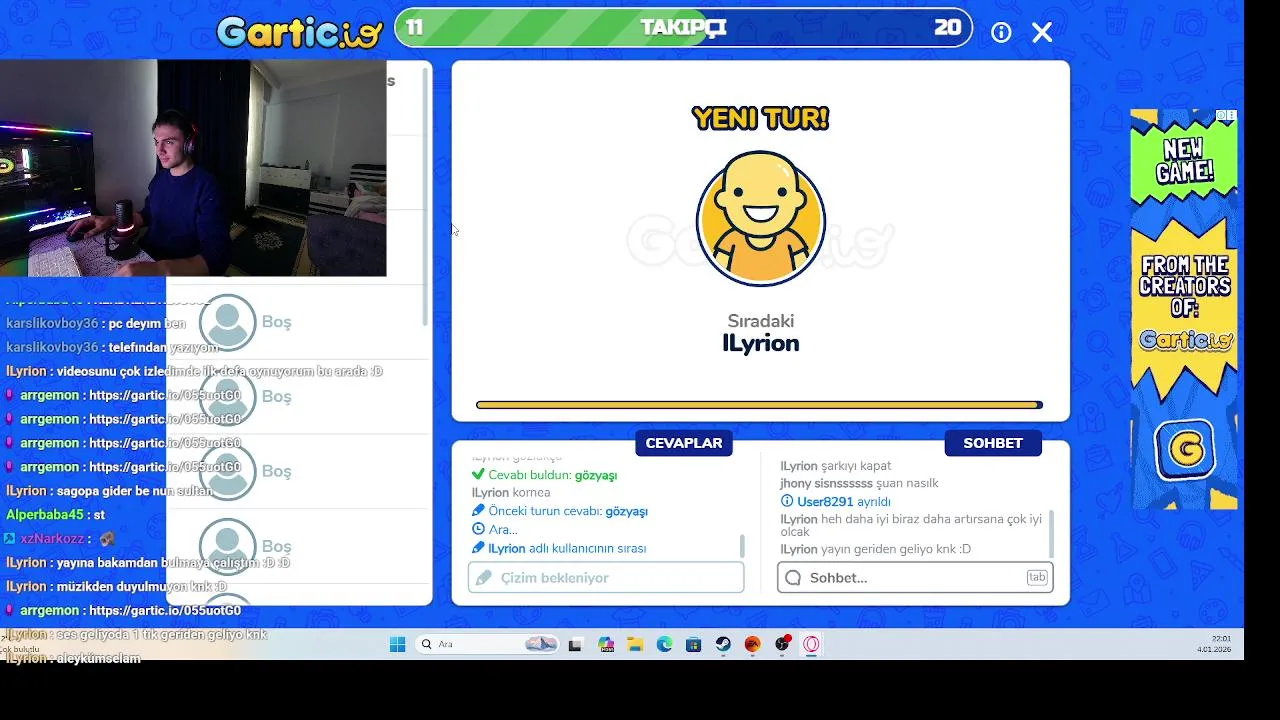Click 'Cevabı buldun: gözyaşı' message
Screen dimensions: 1280x720
pos(545,475)
